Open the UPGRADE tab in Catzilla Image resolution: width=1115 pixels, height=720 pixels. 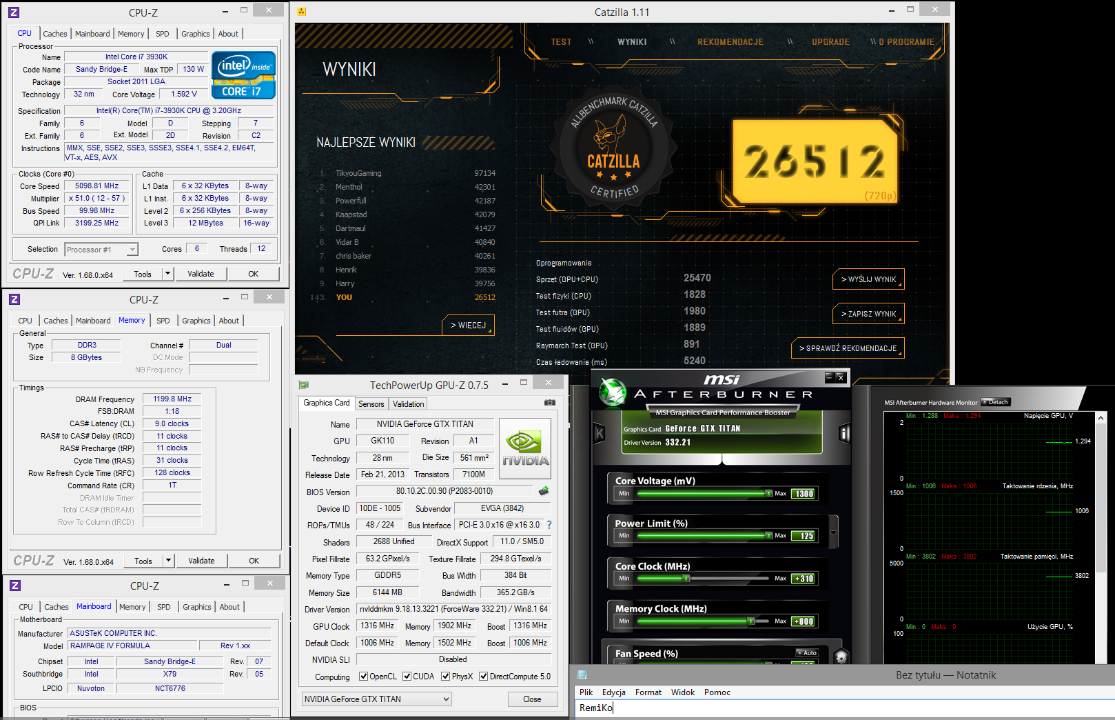[x=831, y=42]
